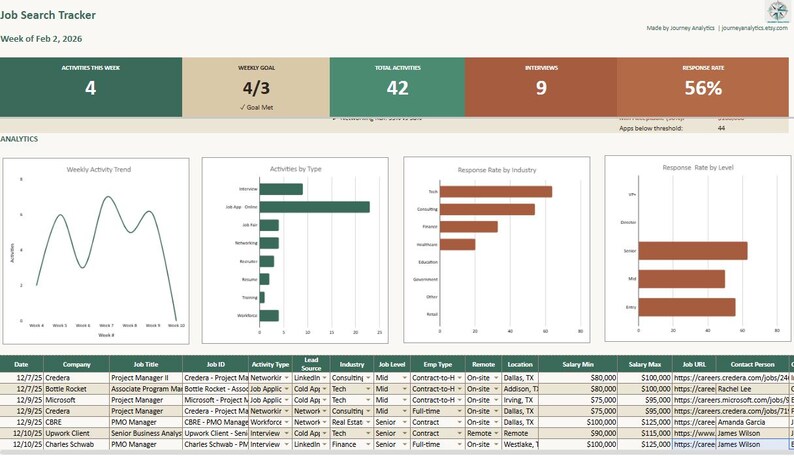This screenshot has height=456, width=794.
Task: Open the careers.credera.com/jobs/24 job URL
Action: pyautogui.click(x=731, y=378)
